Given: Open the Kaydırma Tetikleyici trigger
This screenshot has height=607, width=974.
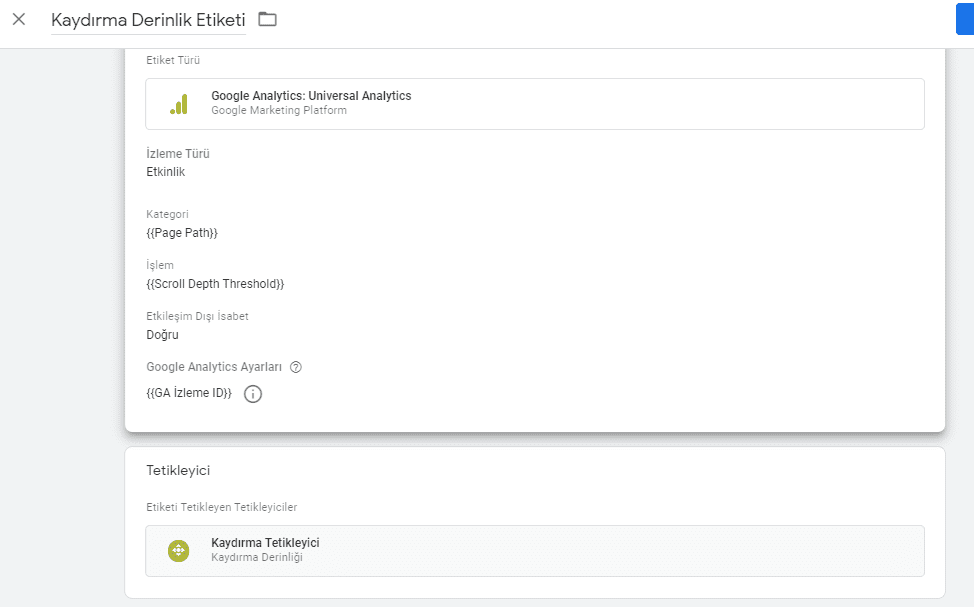Looking at the screenshot, I should tap(265, 543).
